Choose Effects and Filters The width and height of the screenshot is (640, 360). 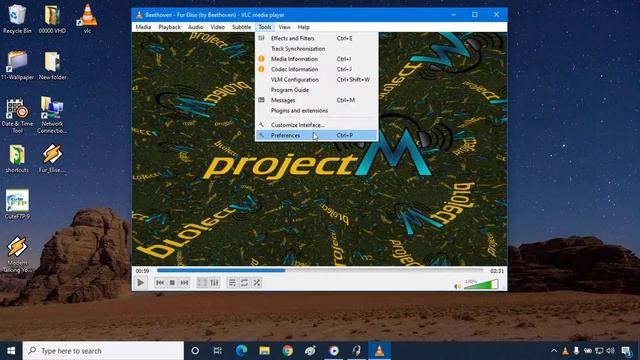(316, 38)
